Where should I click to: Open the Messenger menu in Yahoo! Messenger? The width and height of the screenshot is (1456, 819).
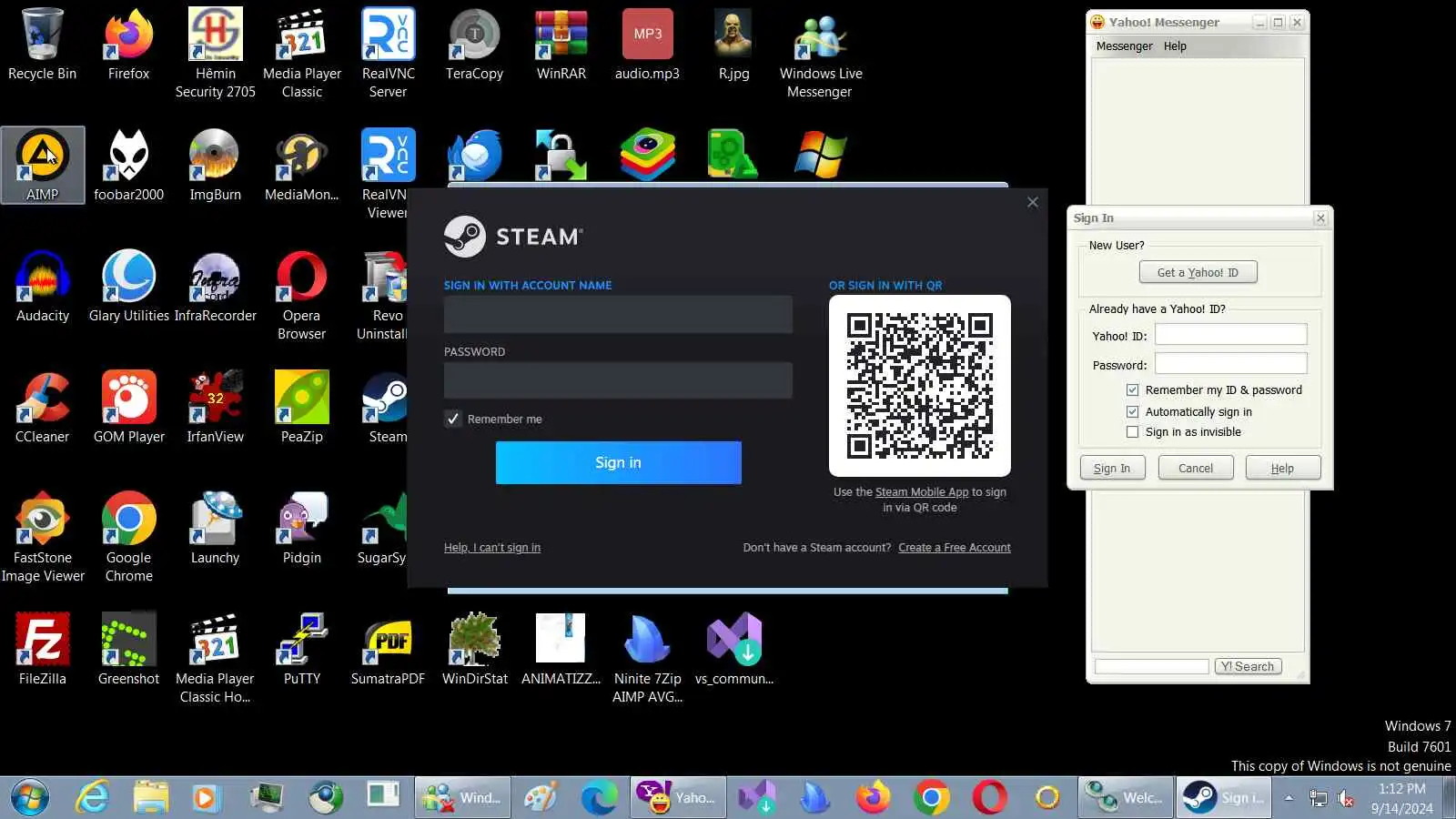1124,46
